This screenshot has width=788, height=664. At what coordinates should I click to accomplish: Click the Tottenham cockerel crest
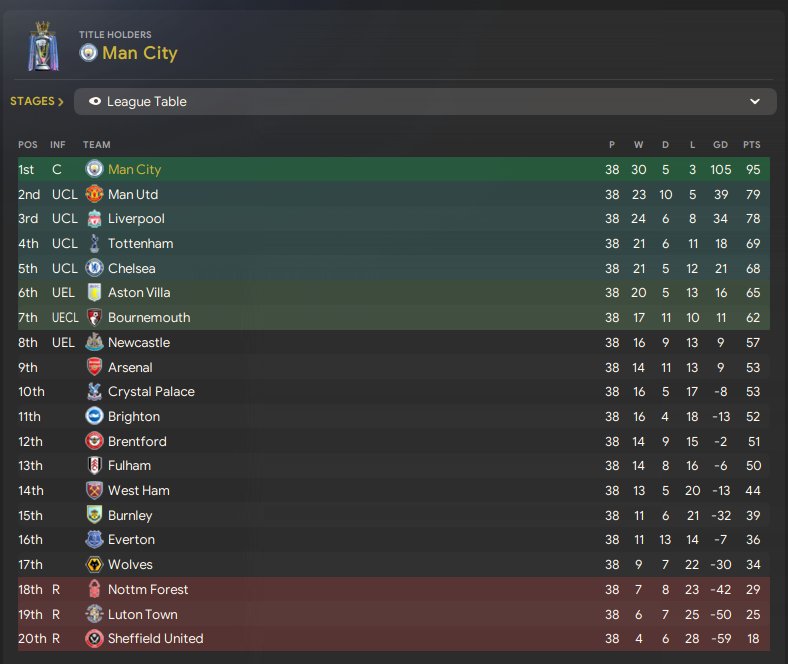point(94,243)
